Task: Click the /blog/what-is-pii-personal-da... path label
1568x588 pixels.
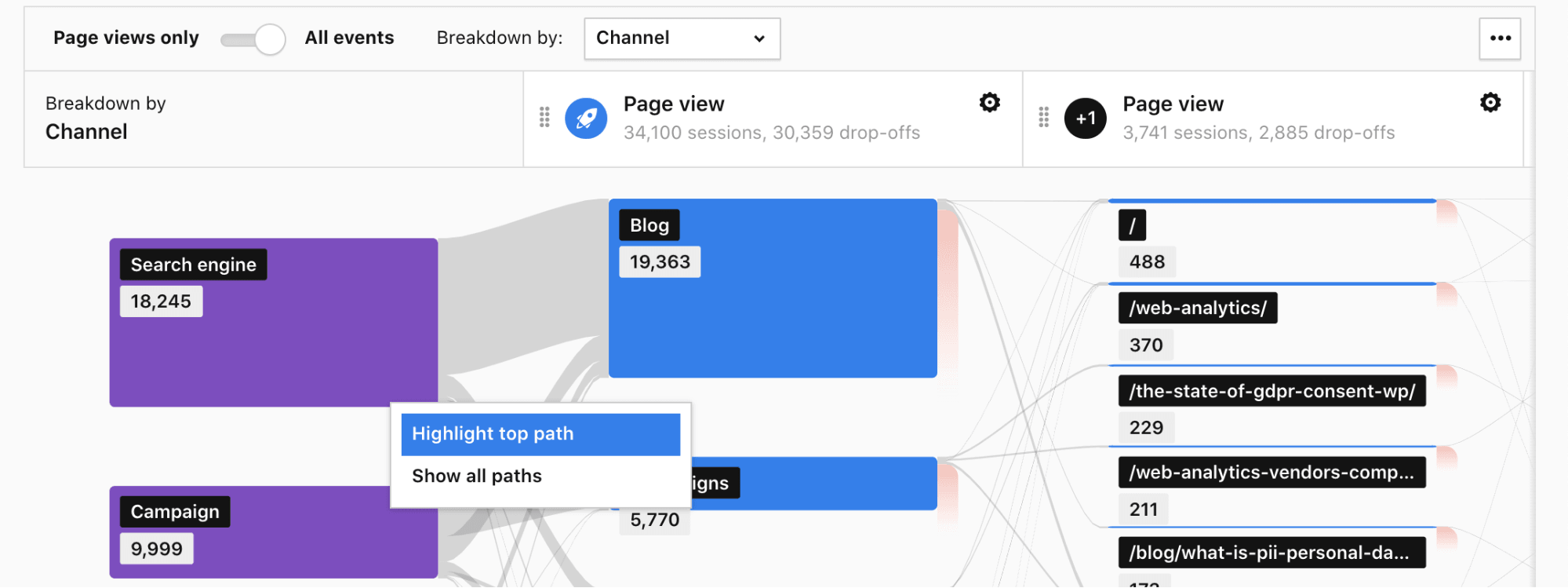Action: point(1271,553)
